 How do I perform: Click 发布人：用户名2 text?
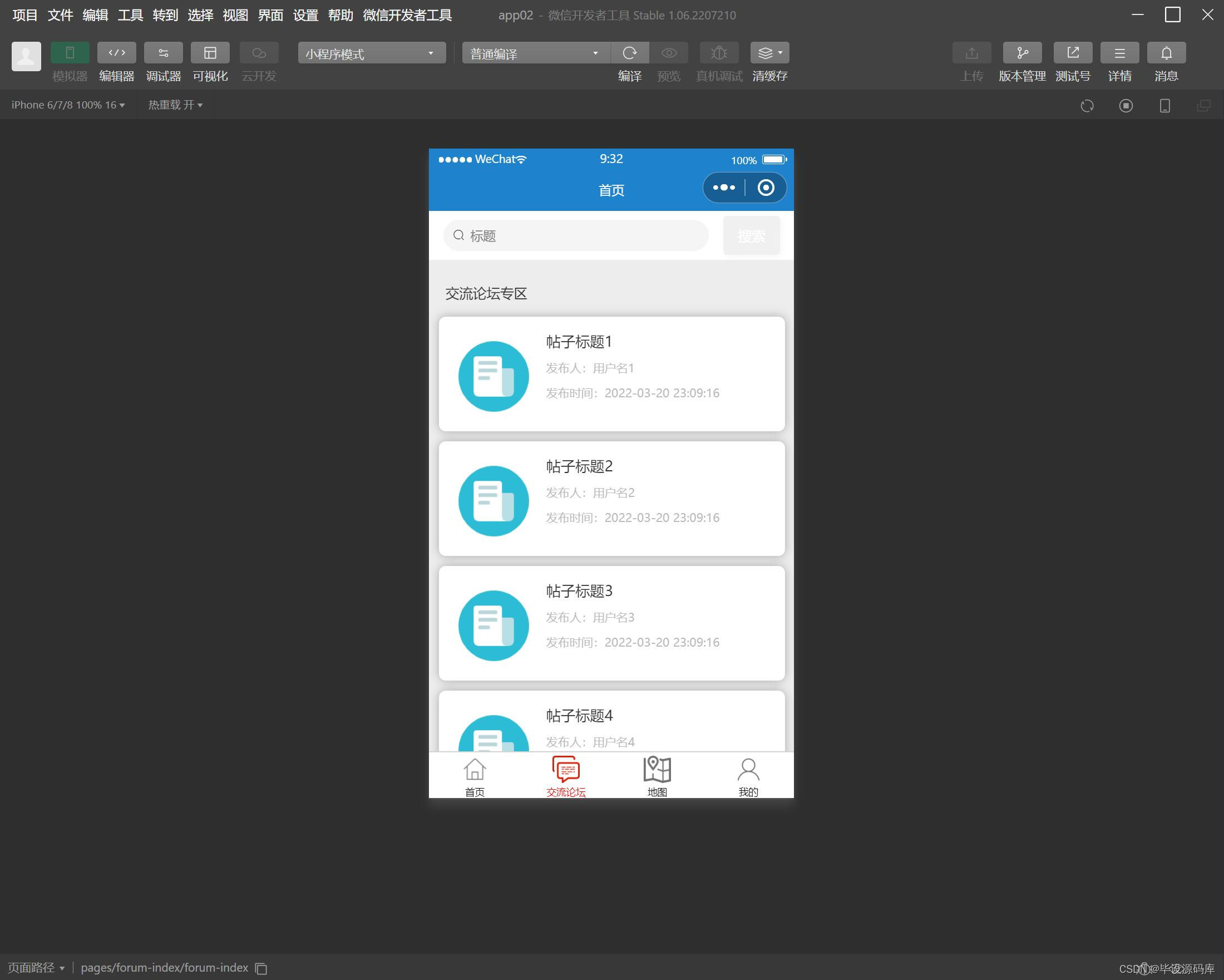[590, 493]
